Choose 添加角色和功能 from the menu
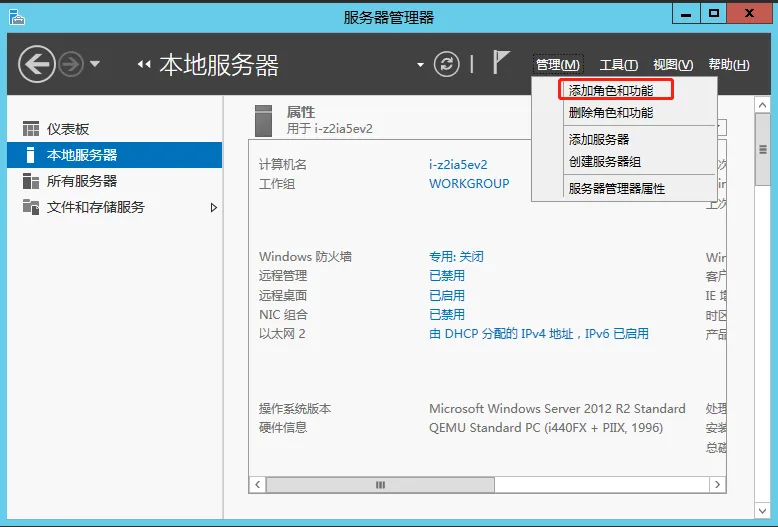 [x=611, y=90]
